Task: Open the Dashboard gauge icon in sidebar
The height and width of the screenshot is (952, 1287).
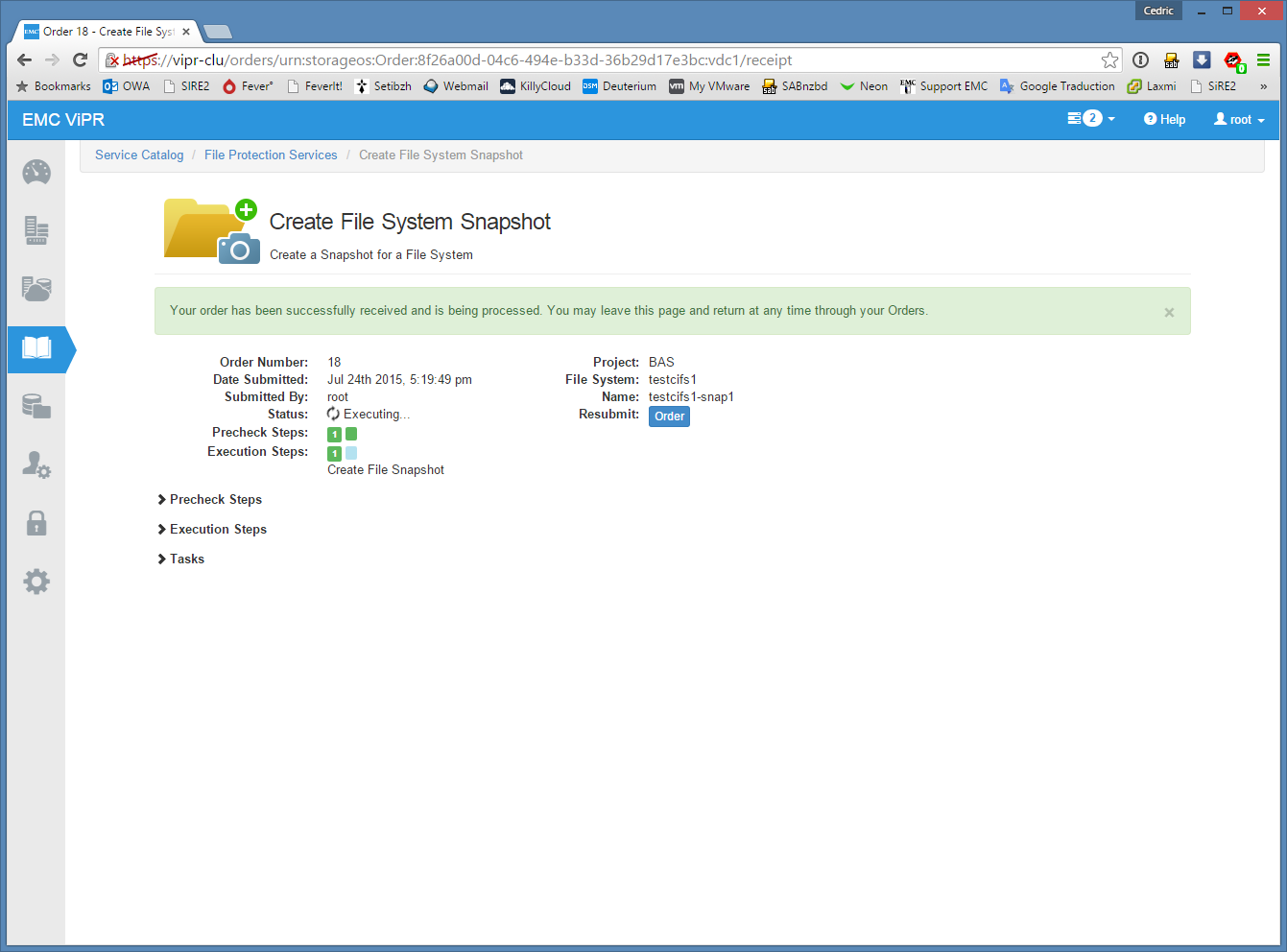Action: [36, 173]
